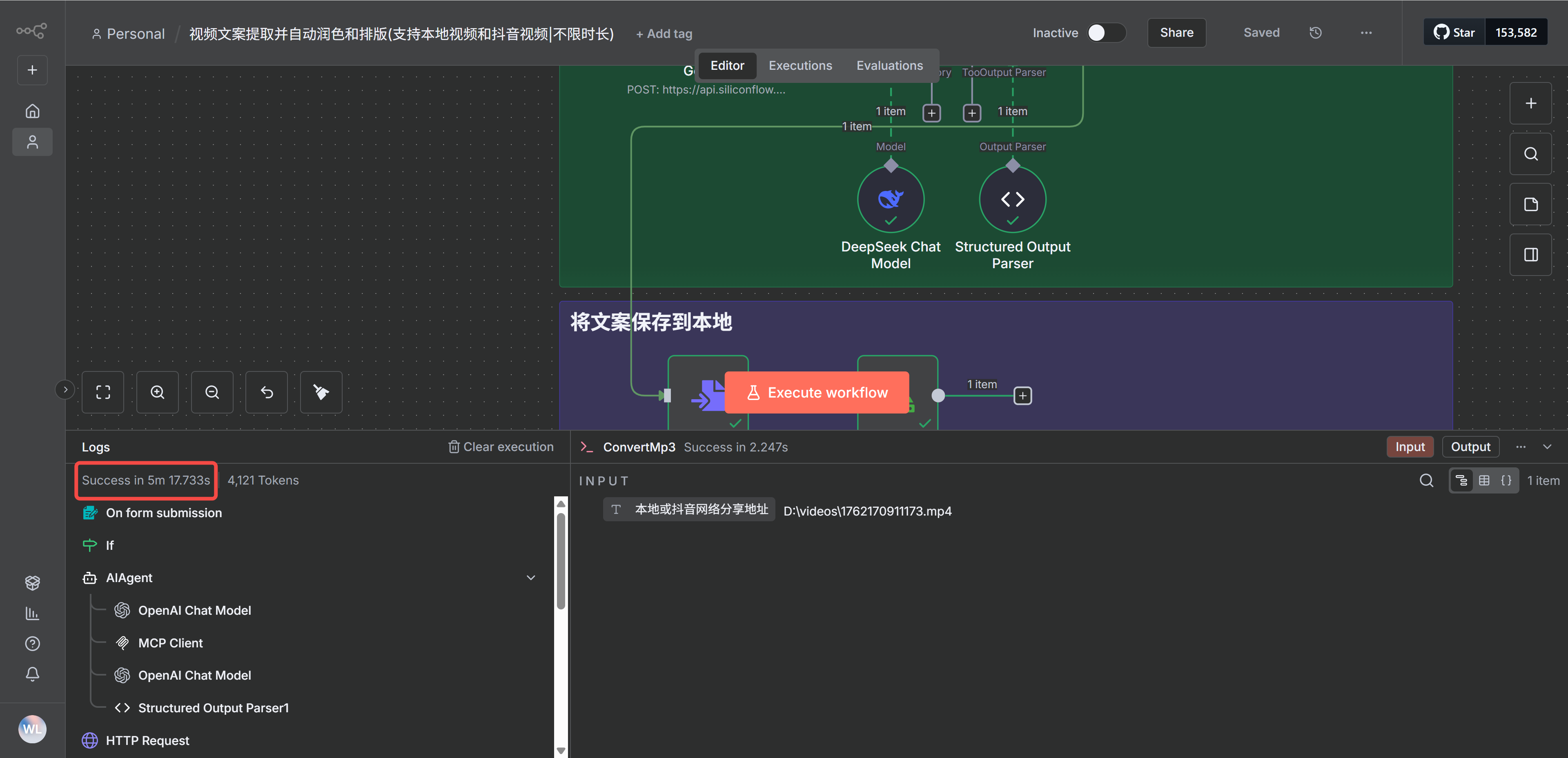Click the canvas zoom in magnifier
1568x758 pixels.
click(157, 392)
